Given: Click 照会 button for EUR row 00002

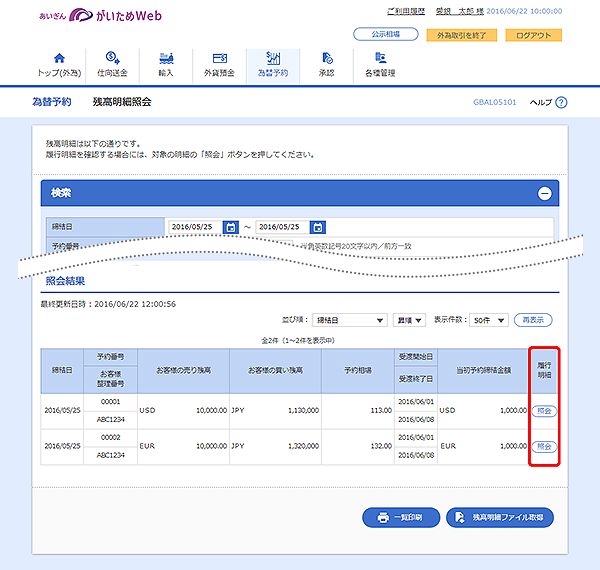Looking at the screenshot, I should [x=544, y=446].
